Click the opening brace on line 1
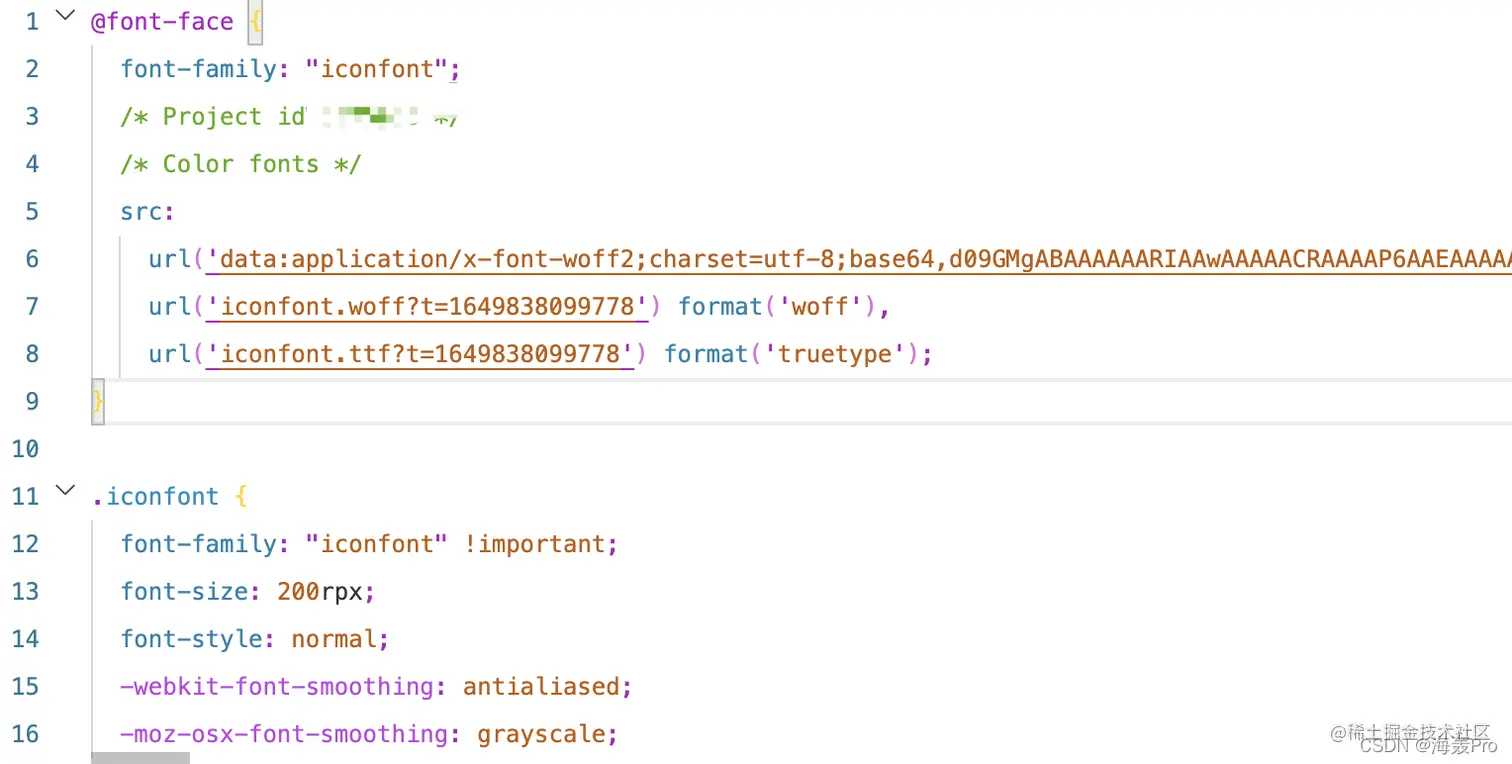 pyautogui.click(x=255, y=22)
